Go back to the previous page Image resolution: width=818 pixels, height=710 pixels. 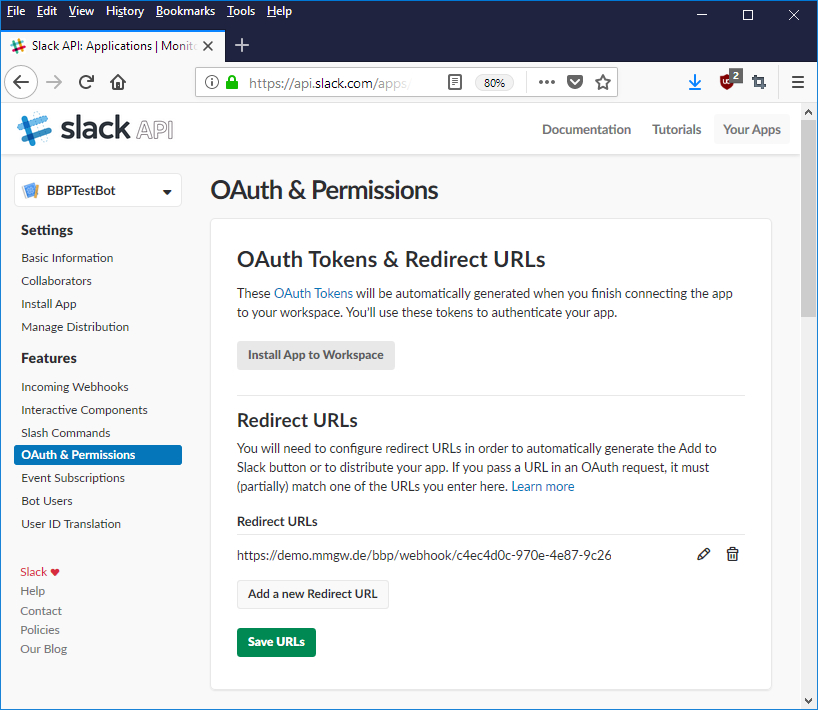(x=21, y=82)
